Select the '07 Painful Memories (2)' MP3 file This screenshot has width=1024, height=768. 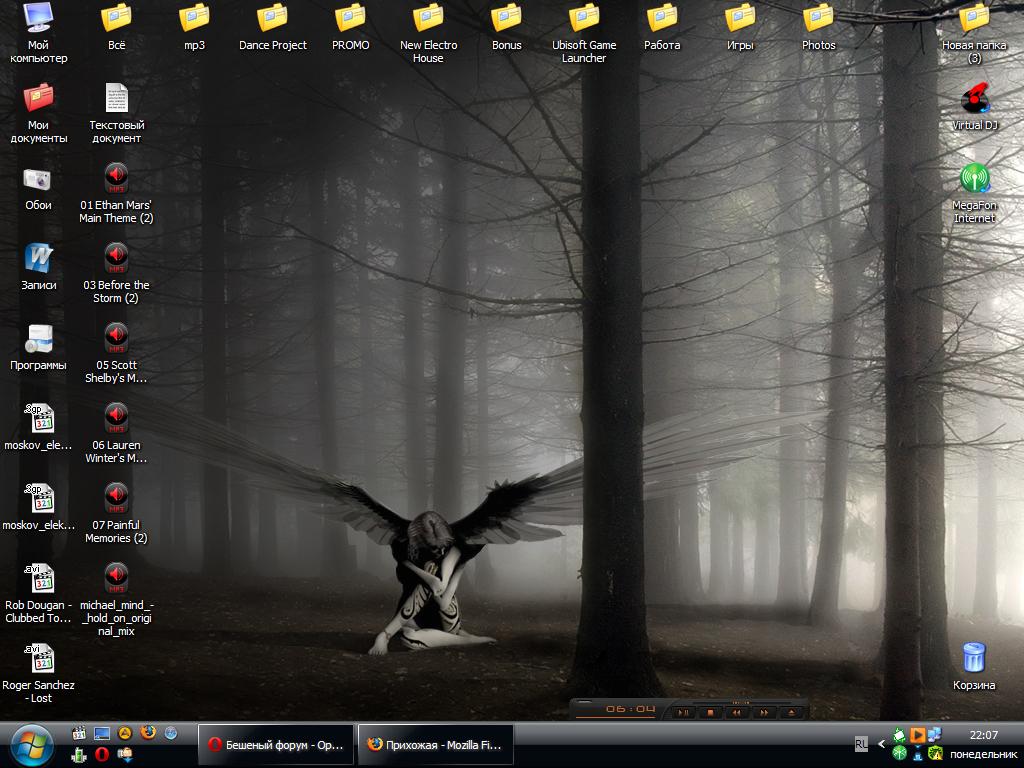tap(116, 498)
